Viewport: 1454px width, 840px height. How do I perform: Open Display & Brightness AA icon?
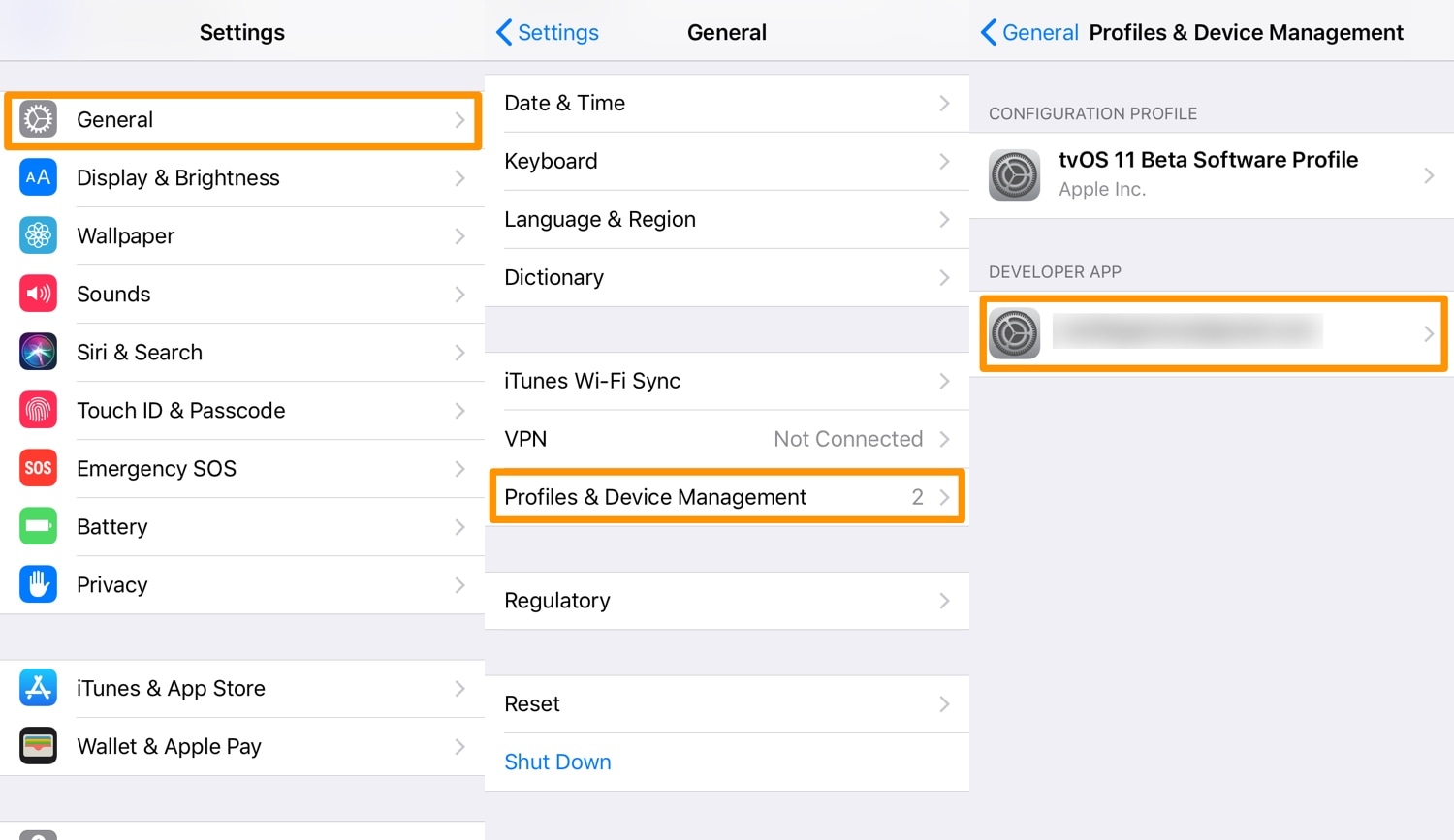(x=39, y=177)
